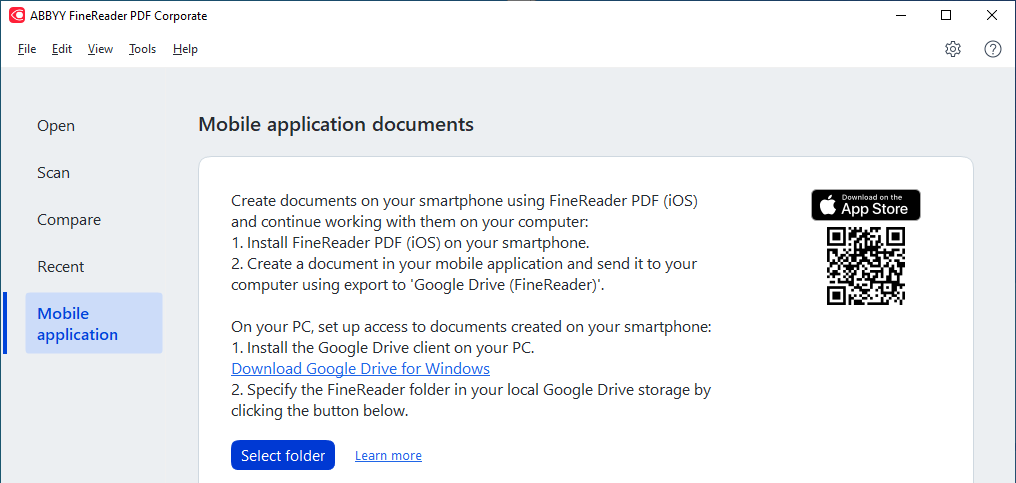Open the Tools menu
The image size is (1016, 483).
tap(143, 49)
